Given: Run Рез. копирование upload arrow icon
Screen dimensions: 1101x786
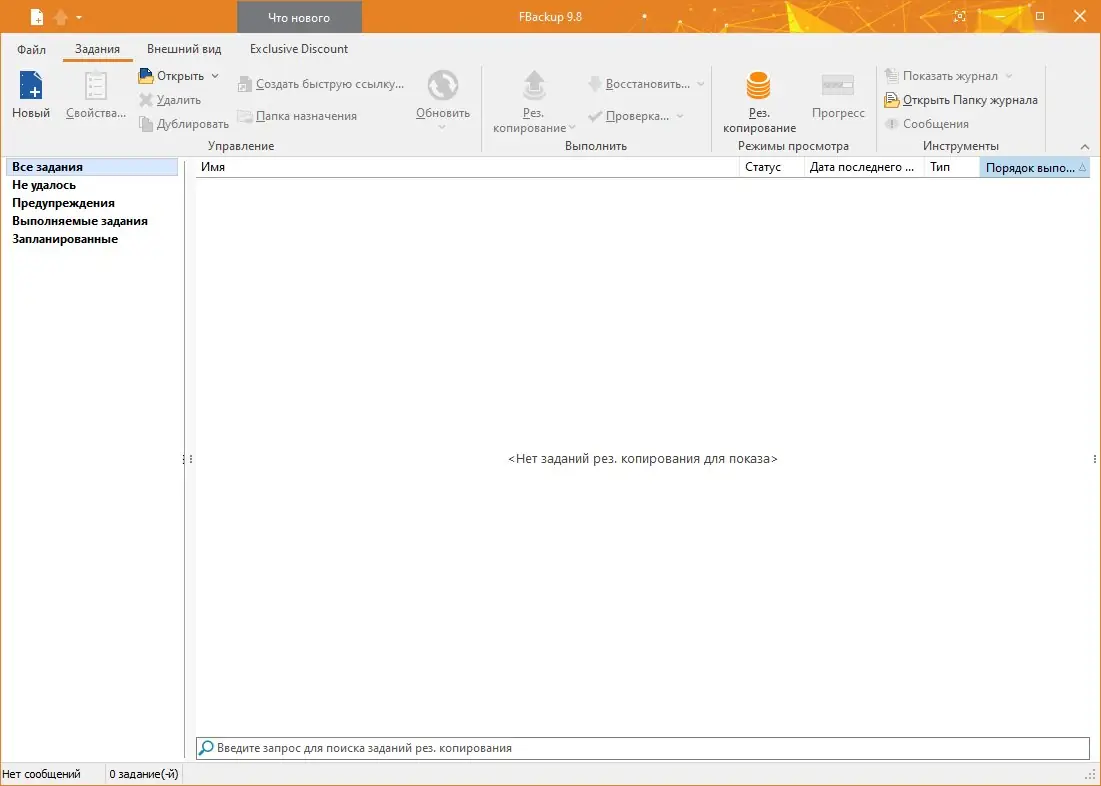Looking at the screenshot, I should (534, 86).
